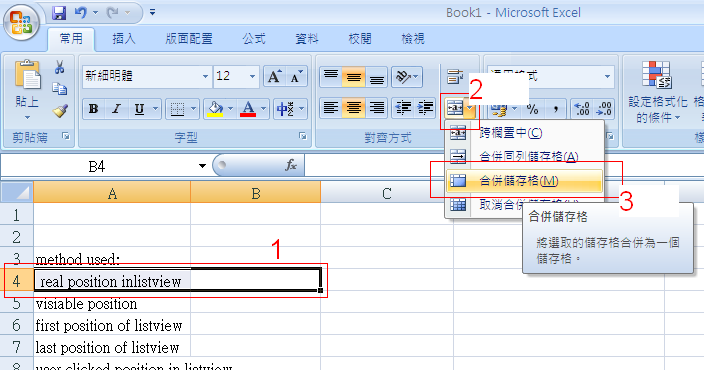Apply cell borders icon
This screenshot has height=370, width=704.
coord(177,109)
